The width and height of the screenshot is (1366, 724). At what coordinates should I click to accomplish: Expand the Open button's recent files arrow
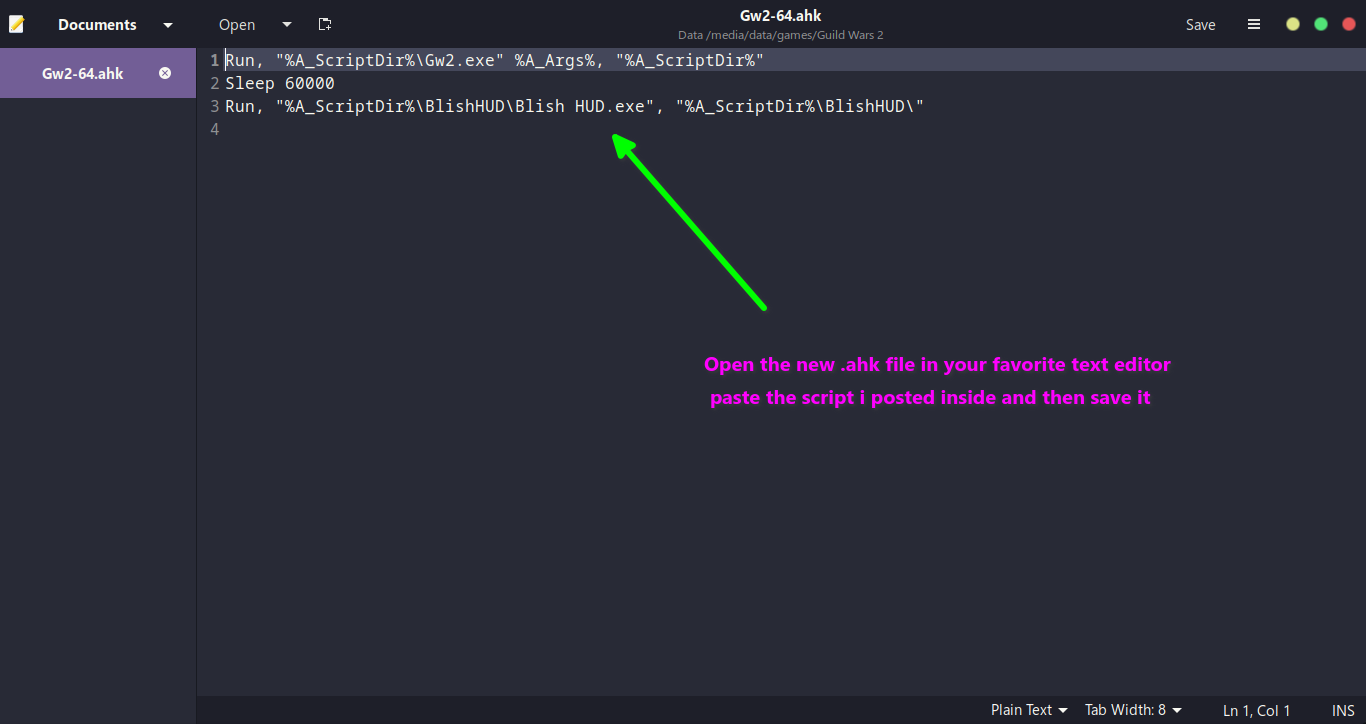coord(287,24)
